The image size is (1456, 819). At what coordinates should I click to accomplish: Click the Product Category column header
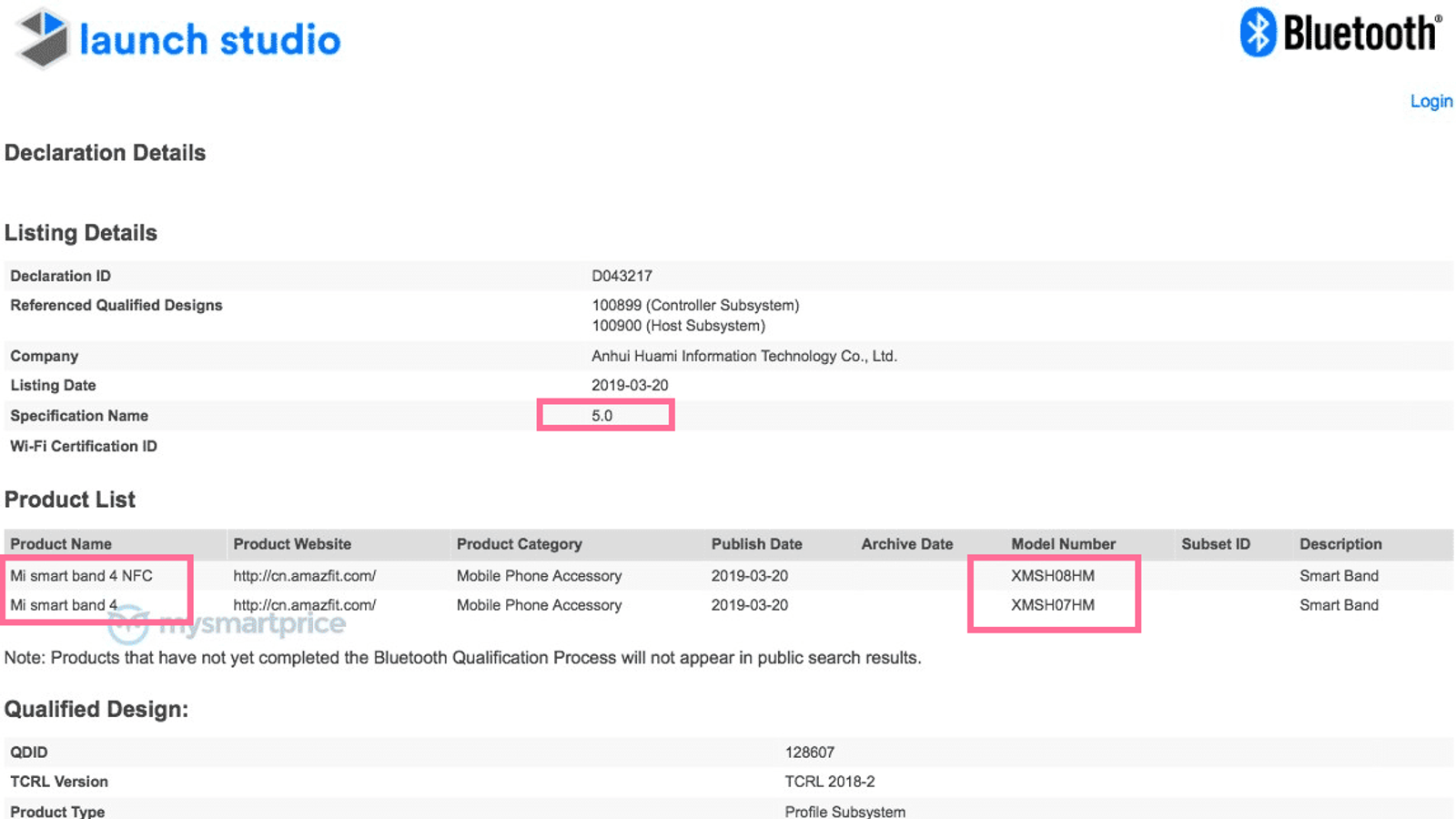pyautogui.click(x=519, y=544)
